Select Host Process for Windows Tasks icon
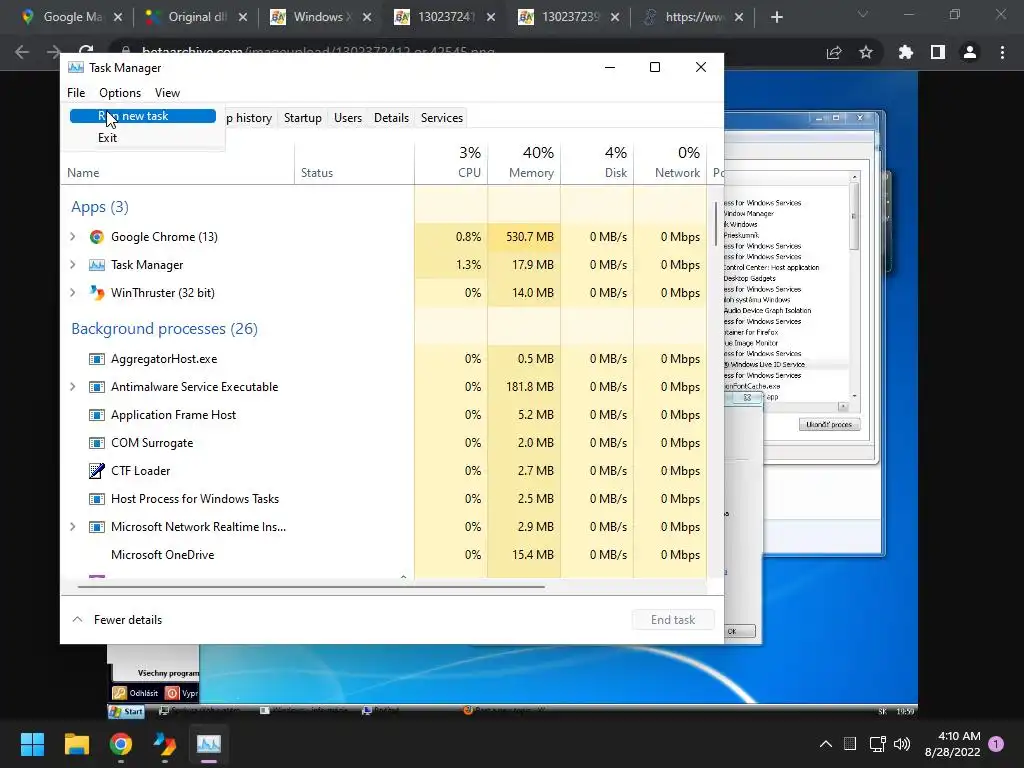 tap(97, 499)
